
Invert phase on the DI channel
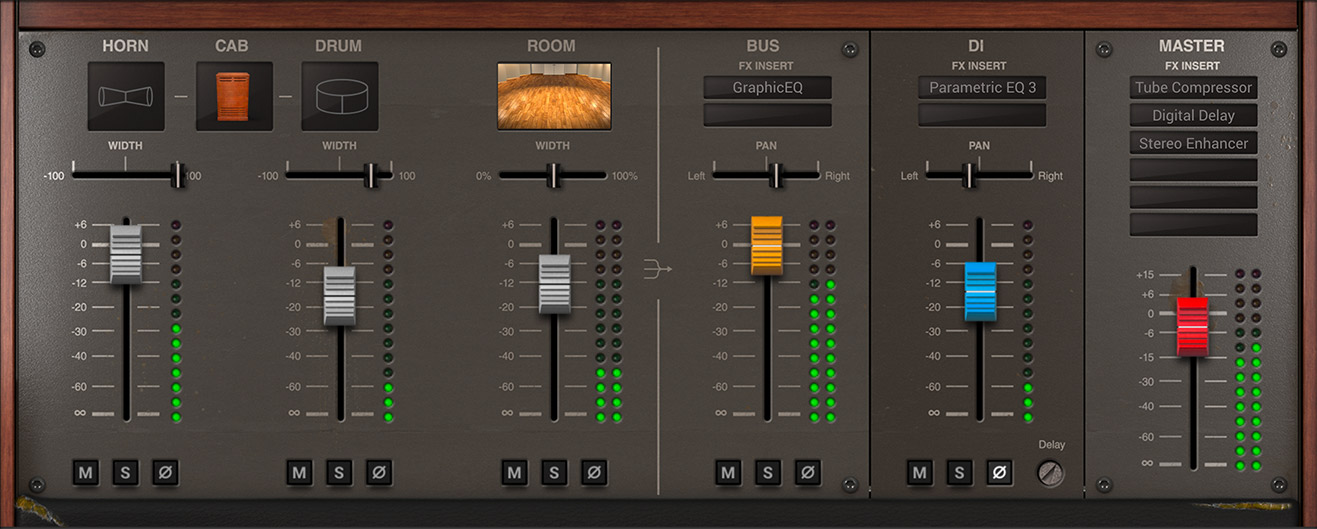coord(998,473)
